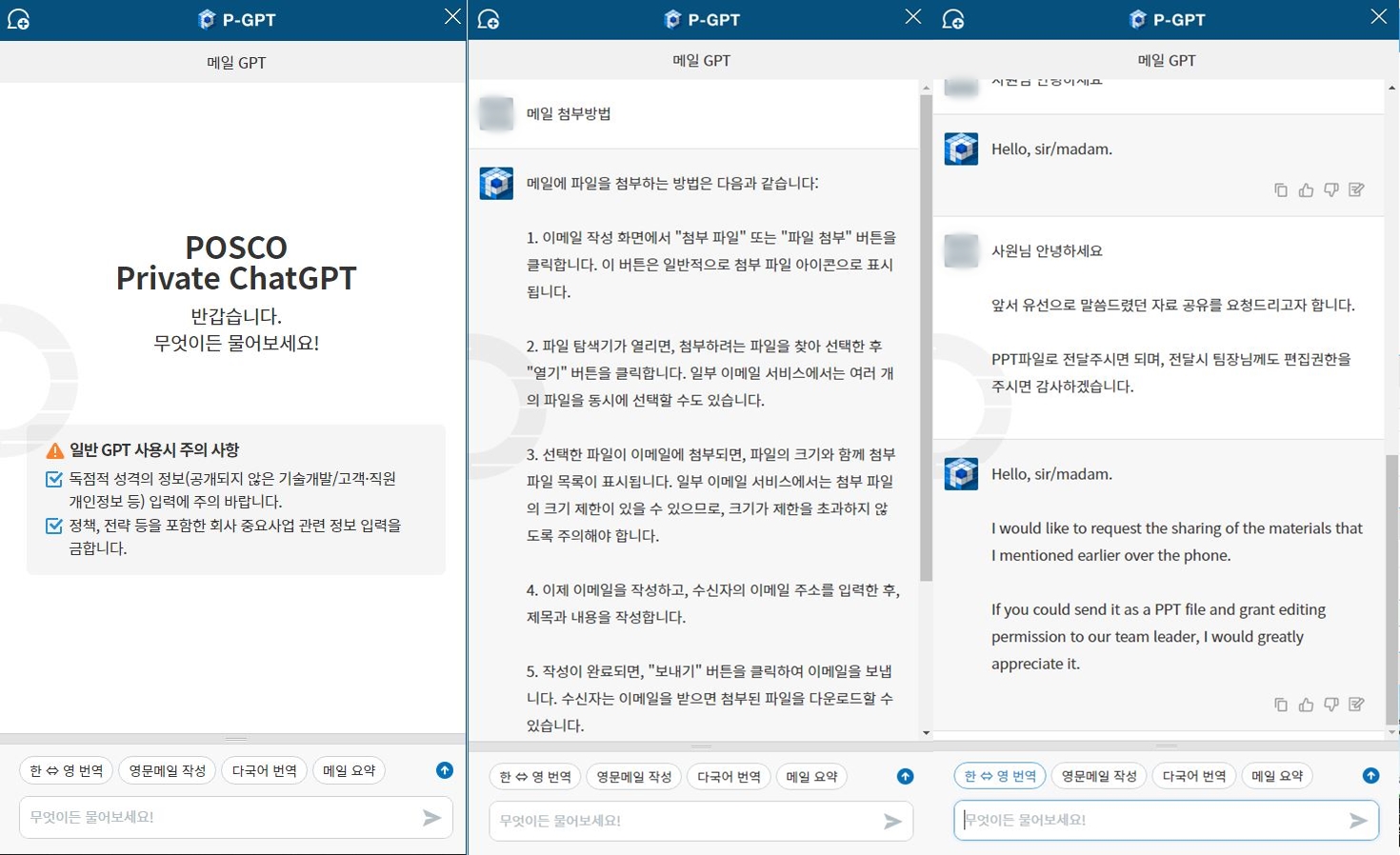Thumbs down the short 'Hello, sir/madam.' reply
1400x855 pixels.
click(1331, 189)
